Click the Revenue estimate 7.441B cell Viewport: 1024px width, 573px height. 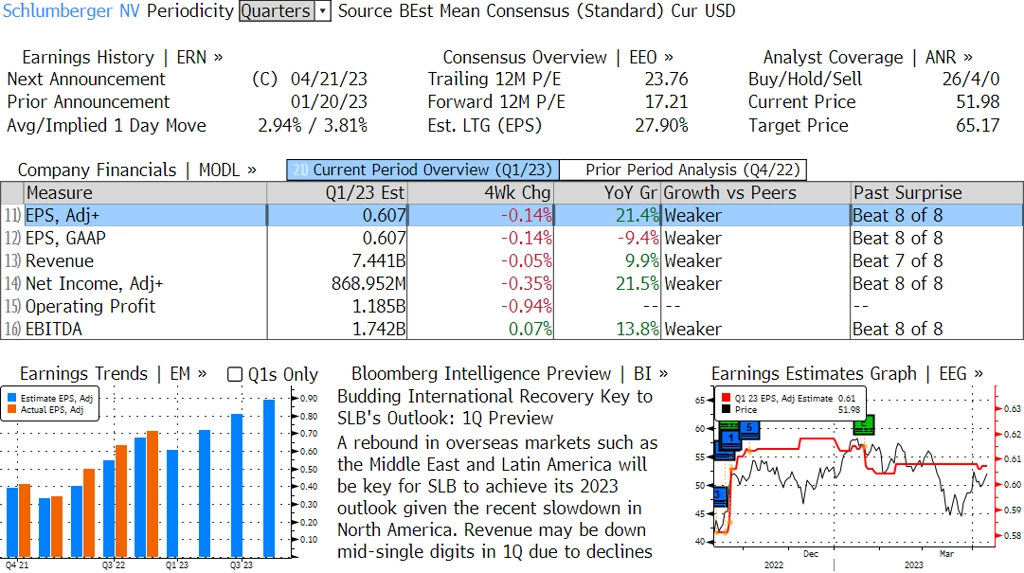379,261
